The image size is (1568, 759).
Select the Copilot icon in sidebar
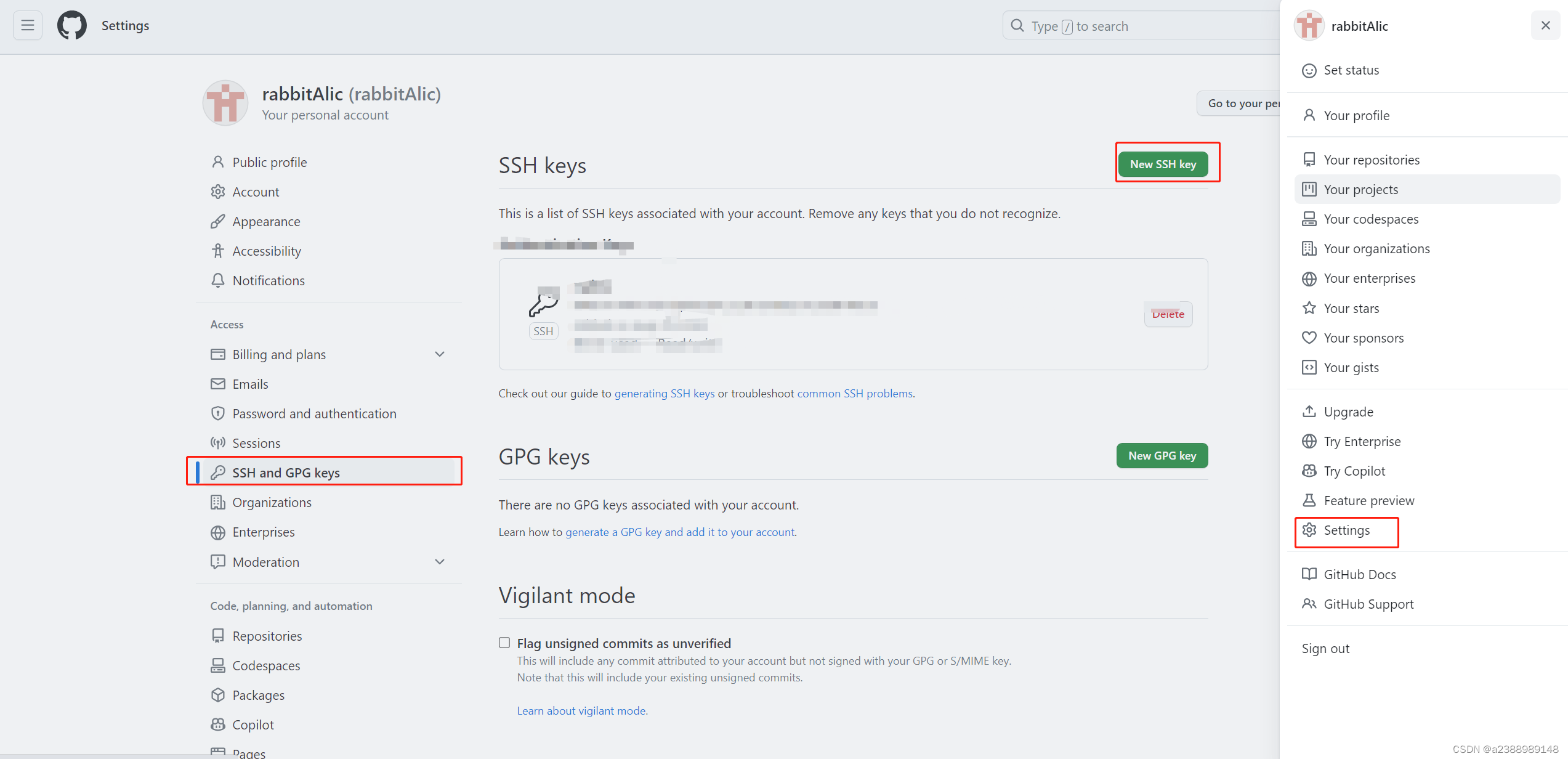[x=219, y=724]
